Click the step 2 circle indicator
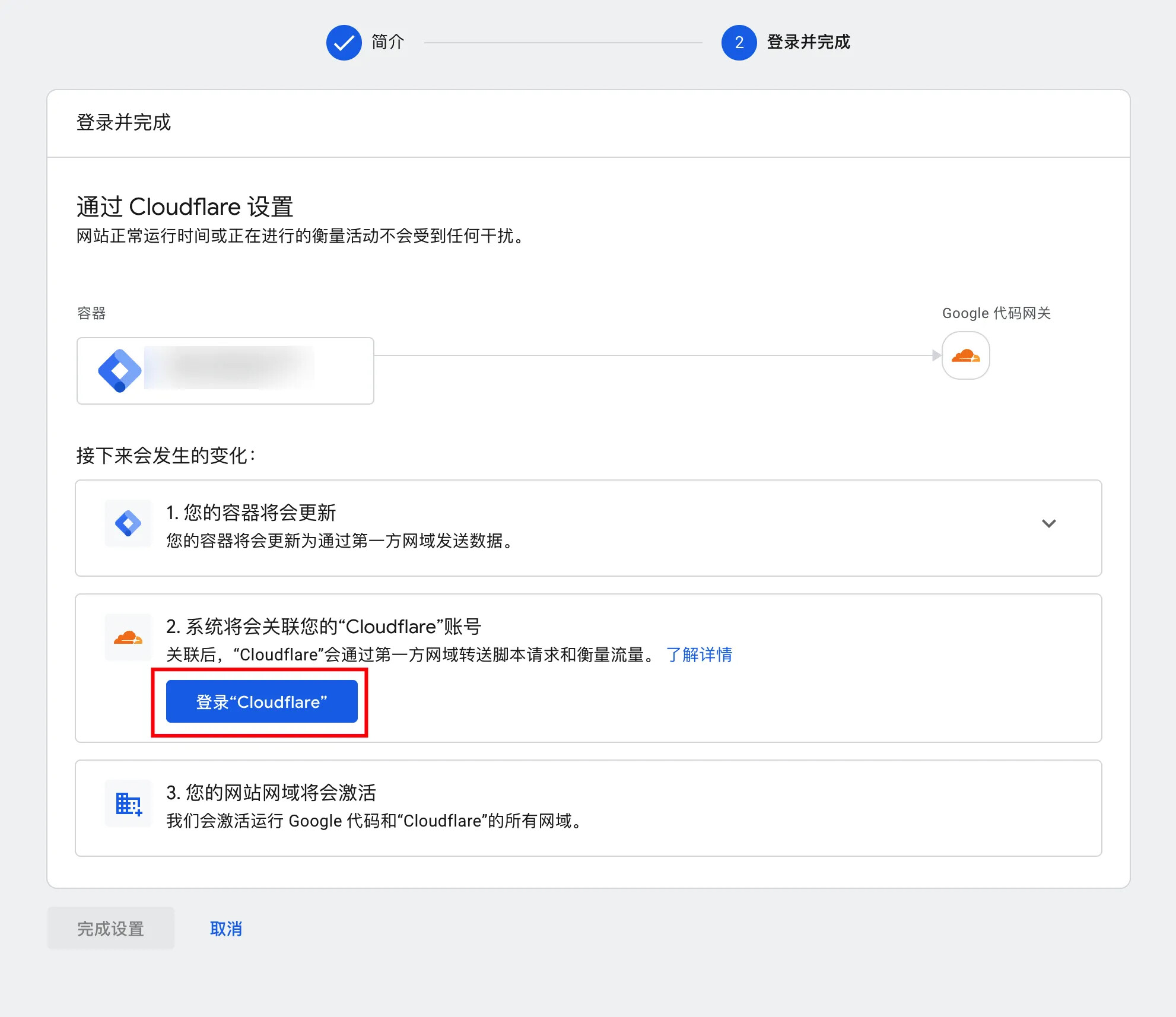This screenshot has width=1176, height=1017. point(739,43)
